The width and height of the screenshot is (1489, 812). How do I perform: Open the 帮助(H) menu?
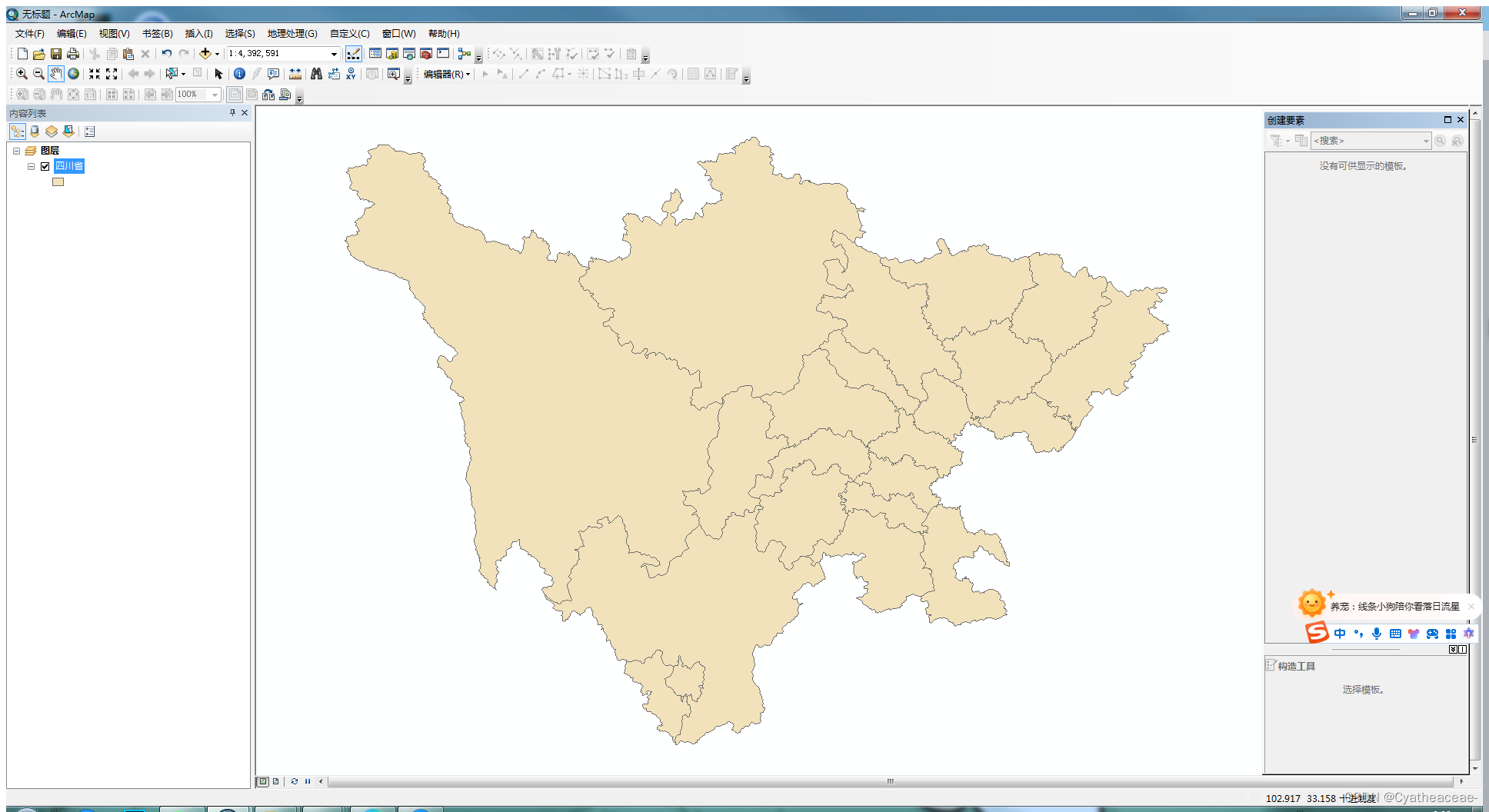(444, 34)
